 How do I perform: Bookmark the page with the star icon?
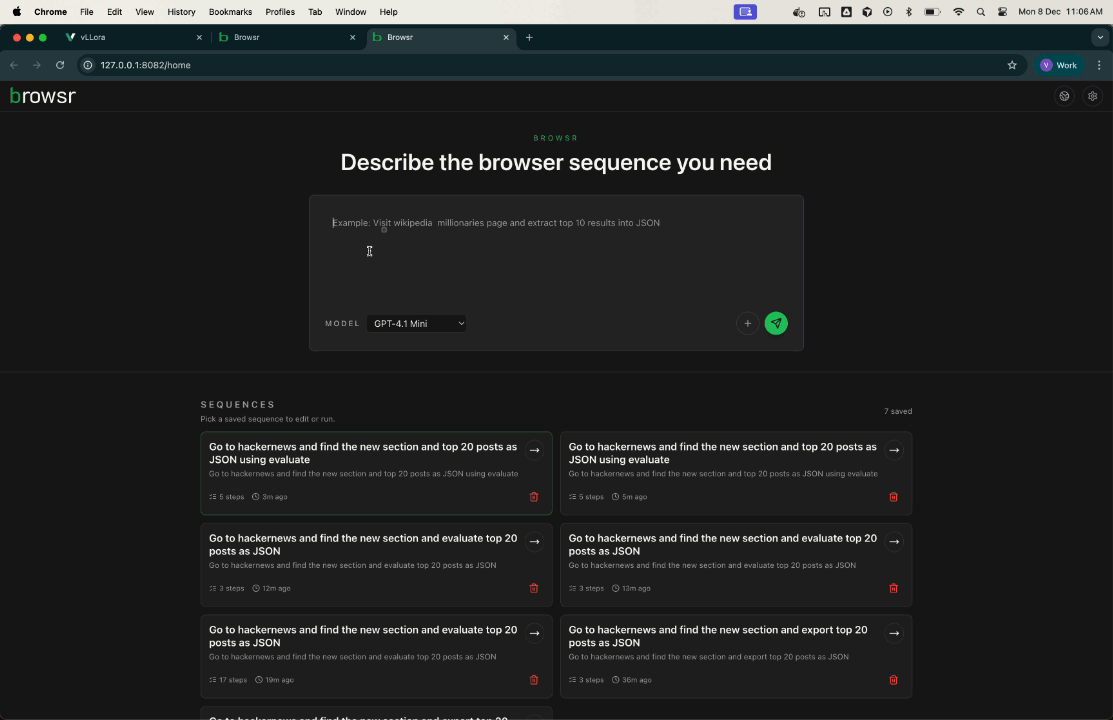1012,64
